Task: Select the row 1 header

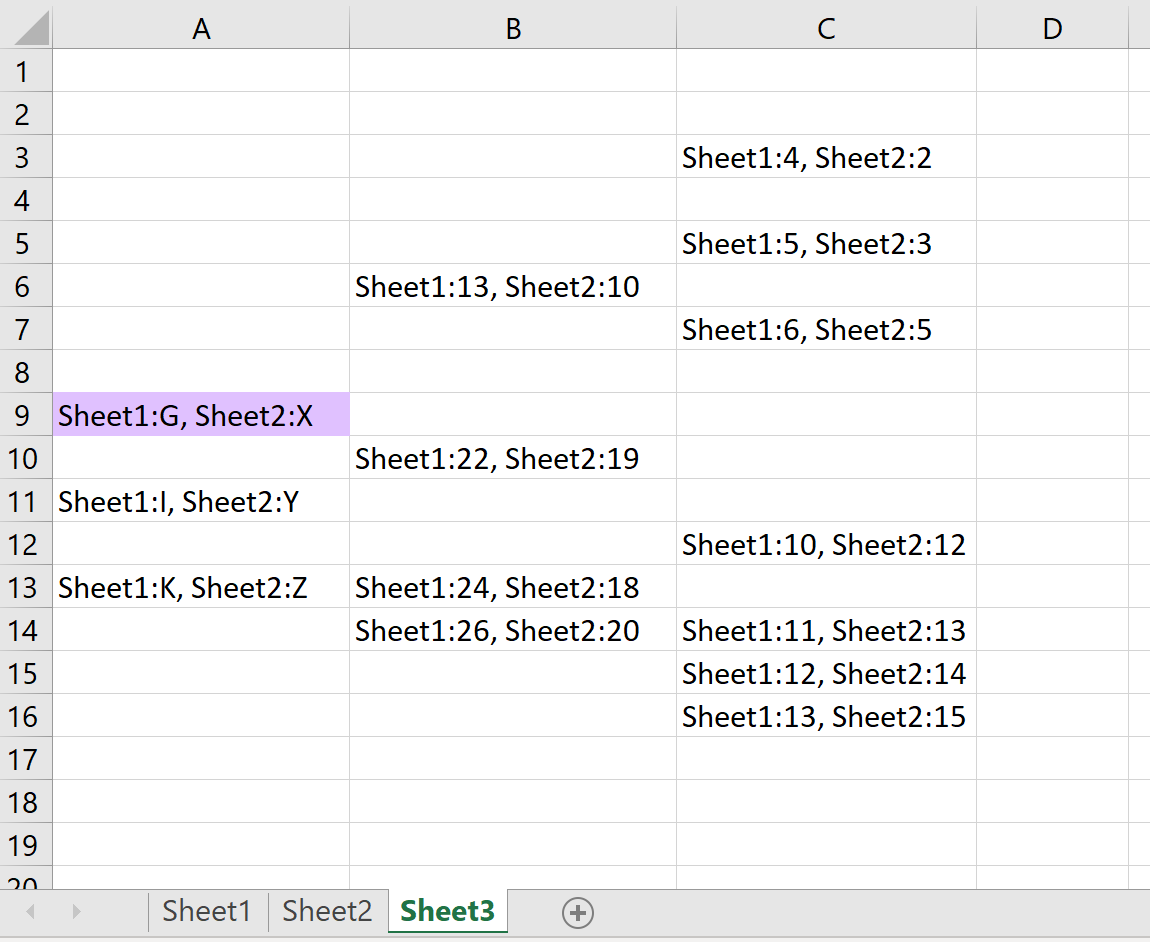Action: (x=26, y=71)
